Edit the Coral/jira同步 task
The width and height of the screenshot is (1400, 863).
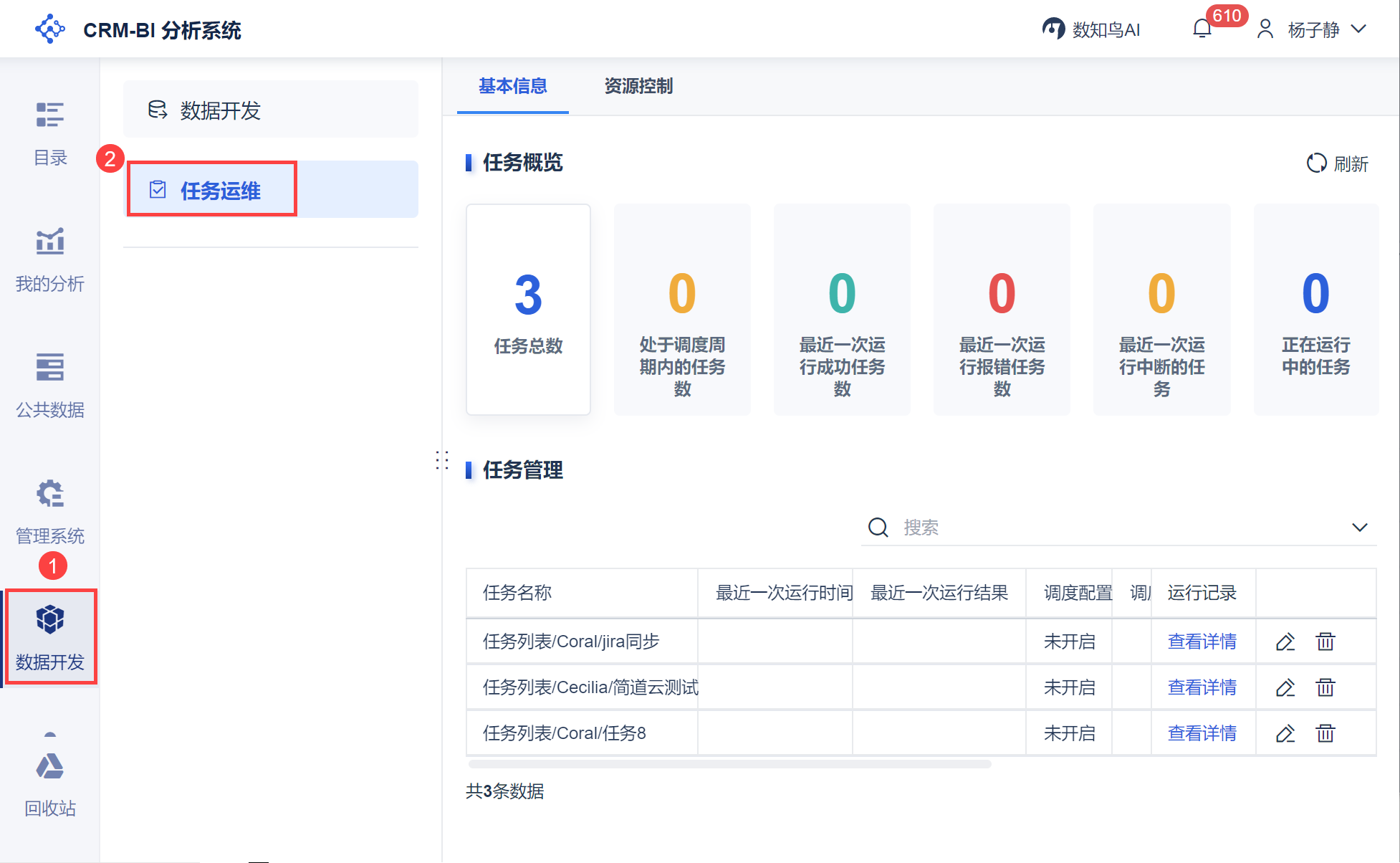pos(1285,642)
